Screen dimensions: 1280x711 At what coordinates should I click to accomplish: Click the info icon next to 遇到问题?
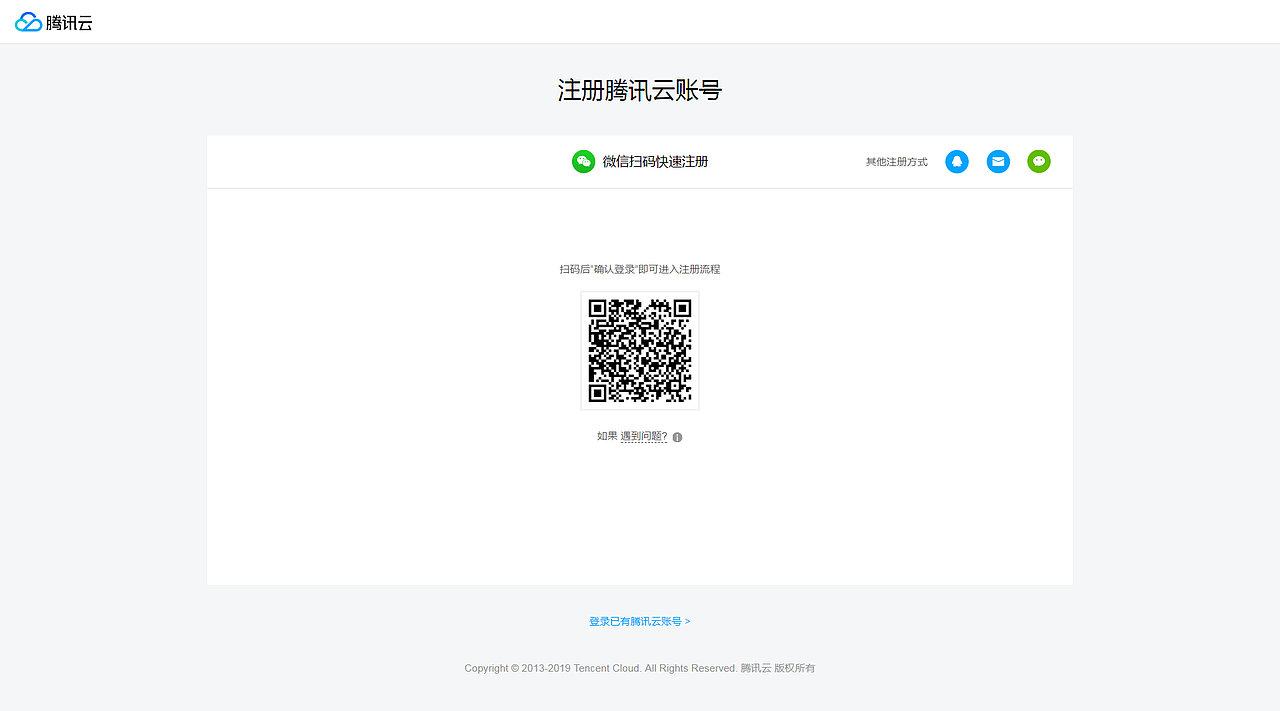click(677, 437)
